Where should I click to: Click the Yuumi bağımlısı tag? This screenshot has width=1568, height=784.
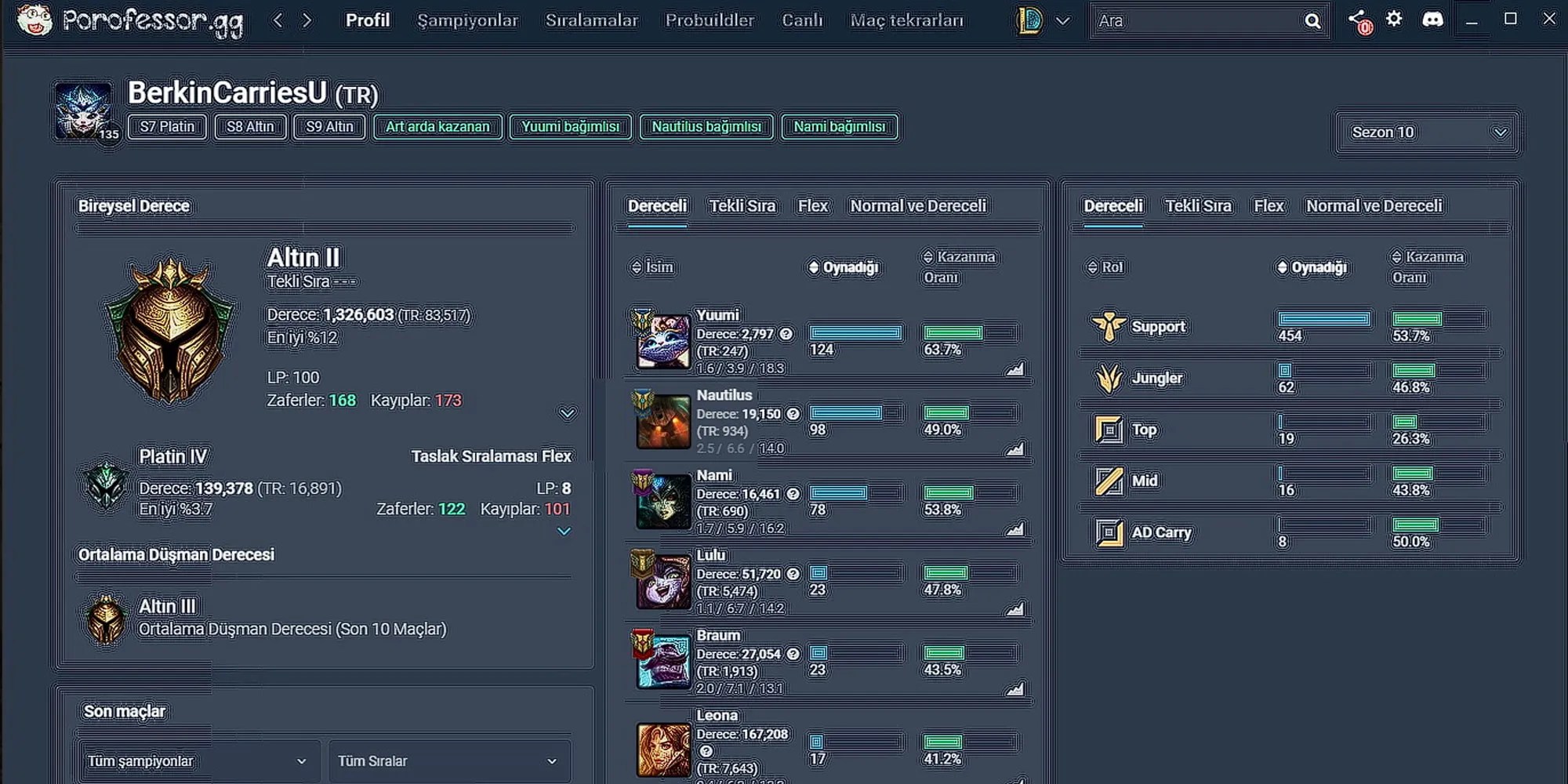[x=571, y=127]
